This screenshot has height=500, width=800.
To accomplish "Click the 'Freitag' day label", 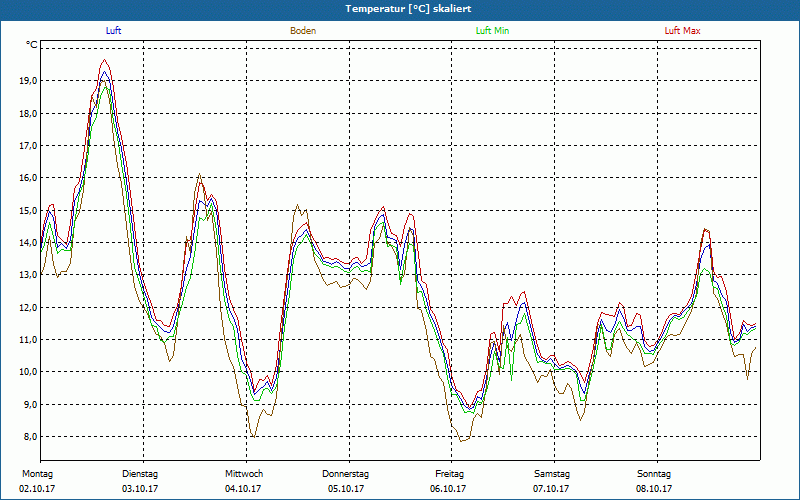I will coord(449,474).
